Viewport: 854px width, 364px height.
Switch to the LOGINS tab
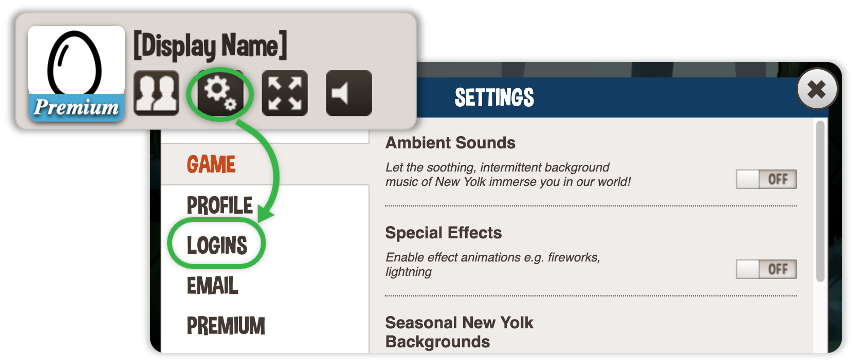(x=217, y=246)
